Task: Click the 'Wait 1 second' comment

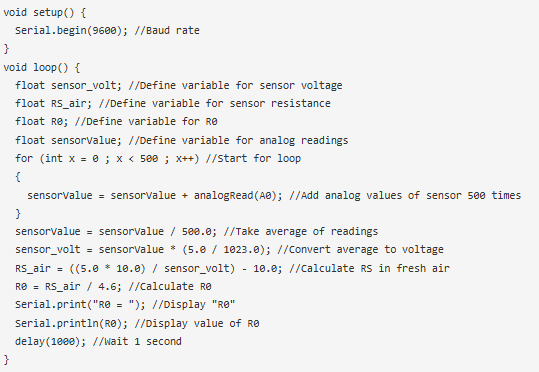Action: 137,341
